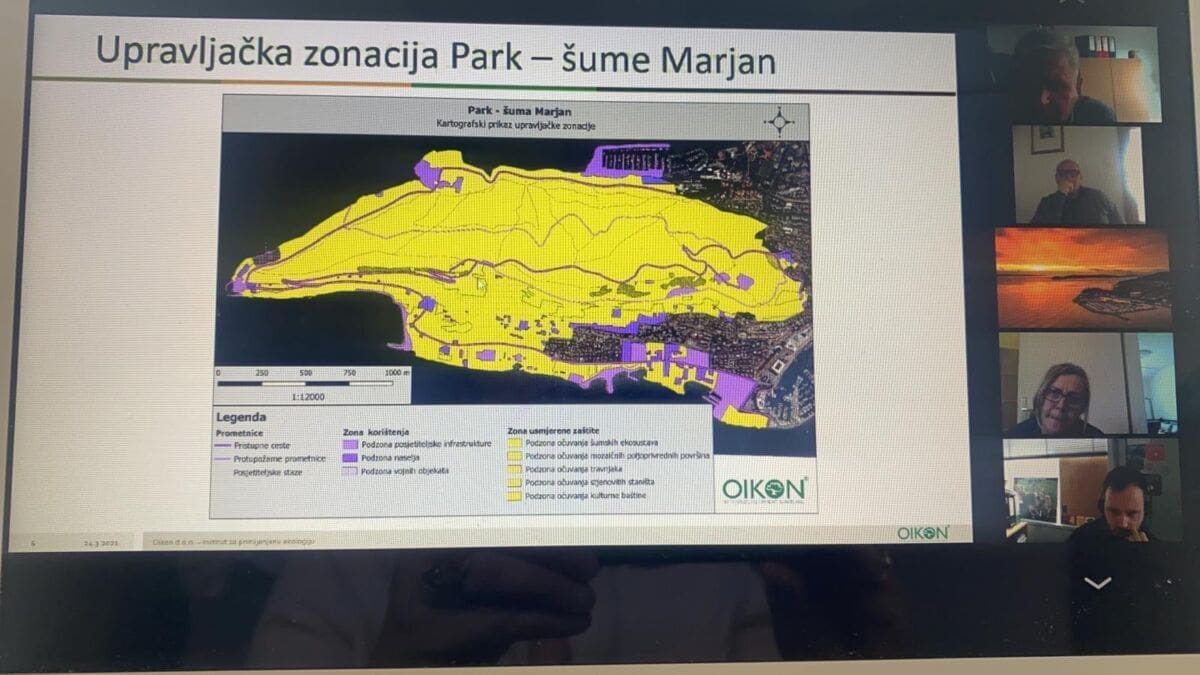1200x675 pixels.
Task: Click the Podzona očuvanja kulturne baštine swatch
Action: (515, 495)
